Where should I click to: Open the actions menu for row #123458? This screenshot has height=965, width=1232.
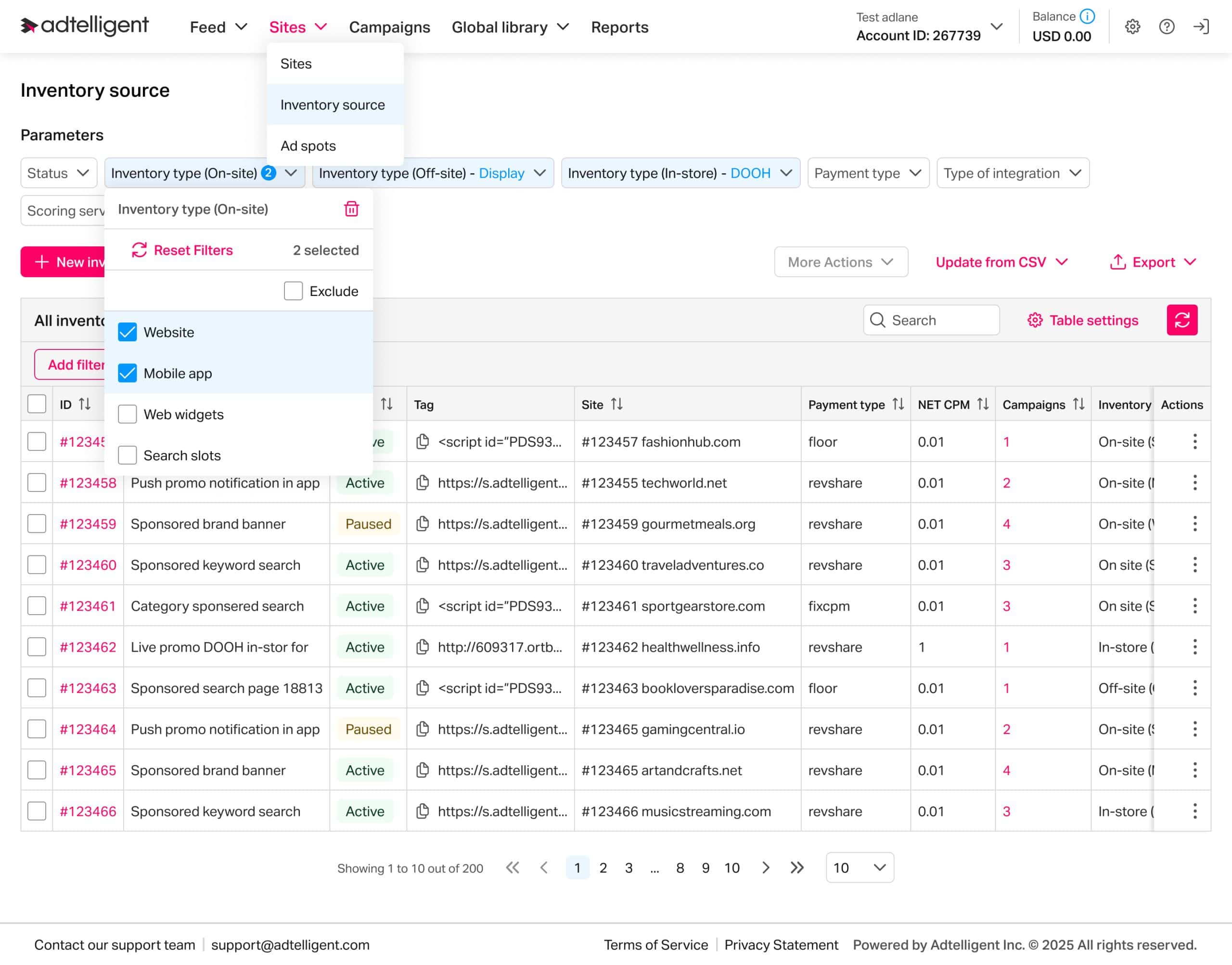(1195, 482)
